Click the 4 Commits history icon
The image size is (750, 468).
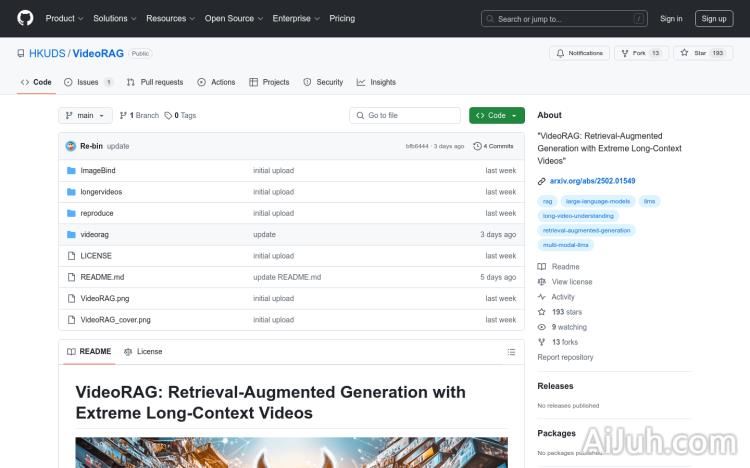pos(477,146)
